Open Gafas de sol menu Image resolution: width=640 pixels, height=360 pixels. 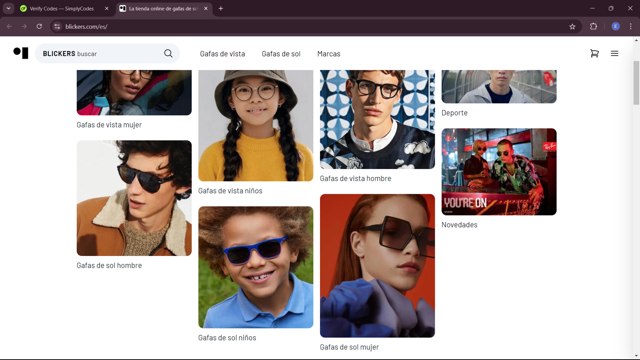coord(281,53)
